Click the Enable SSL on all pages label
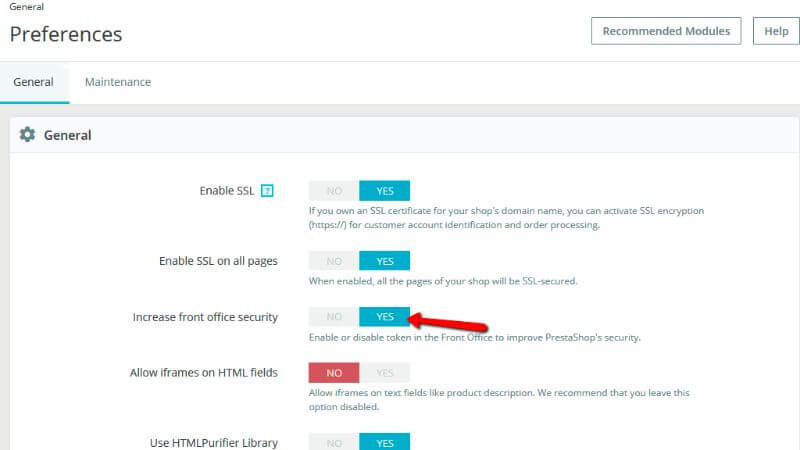Viewport: 800px width, 450px height. (218, 261)
